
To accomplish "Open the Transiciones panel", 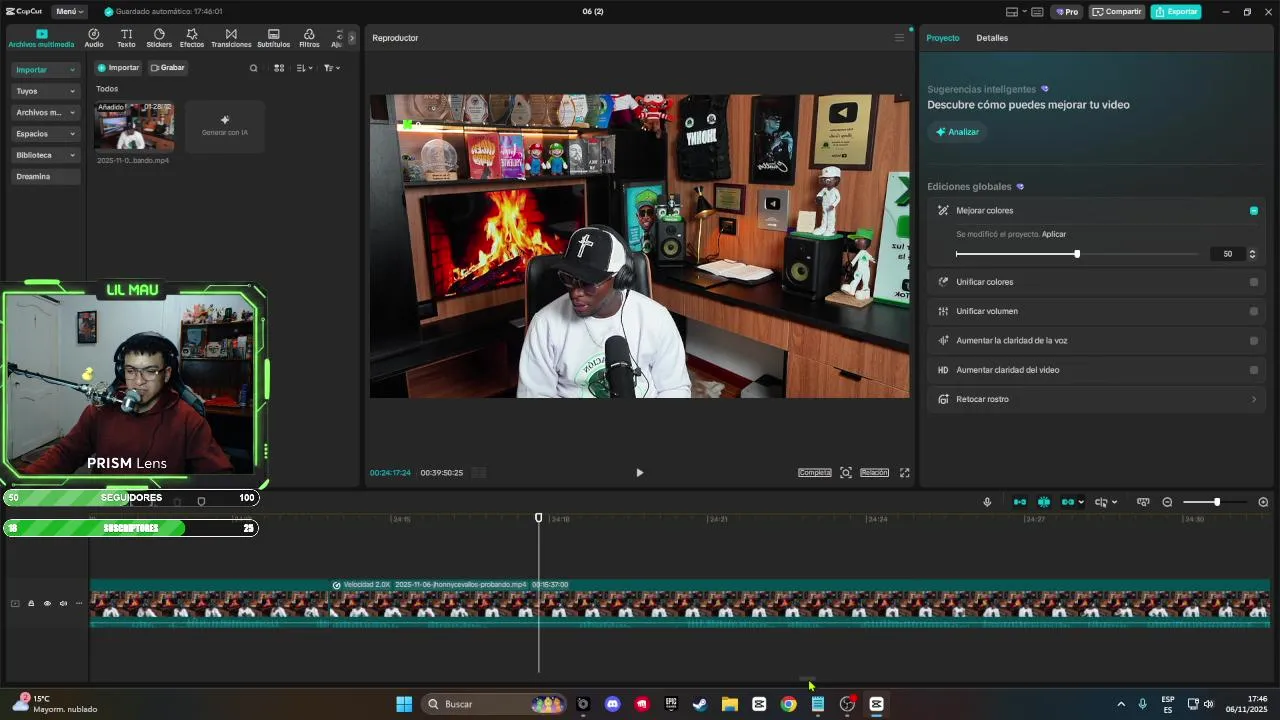I will pyautogui.click(x=231, y=38).
